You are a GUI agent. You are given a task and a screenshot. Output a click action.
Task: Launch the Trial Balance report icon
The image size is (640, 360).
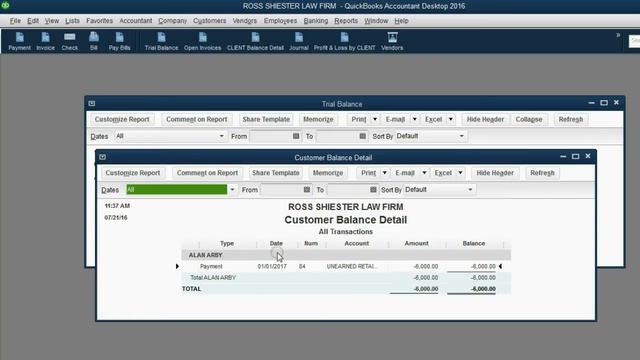[161, 41]
